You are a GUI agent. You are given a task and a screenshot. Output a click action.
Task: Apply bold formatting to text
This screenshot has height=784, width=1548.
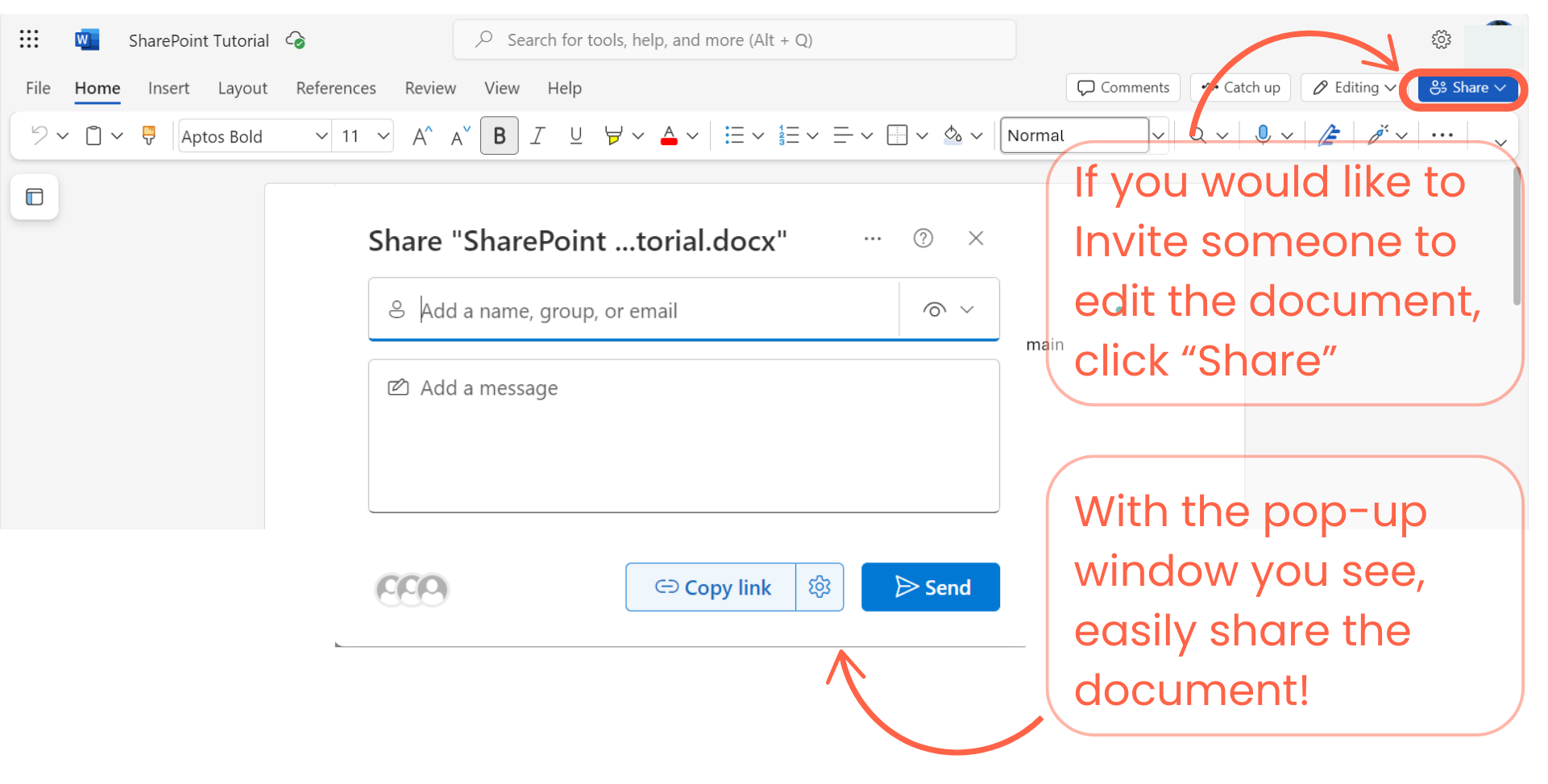(500, 135)
